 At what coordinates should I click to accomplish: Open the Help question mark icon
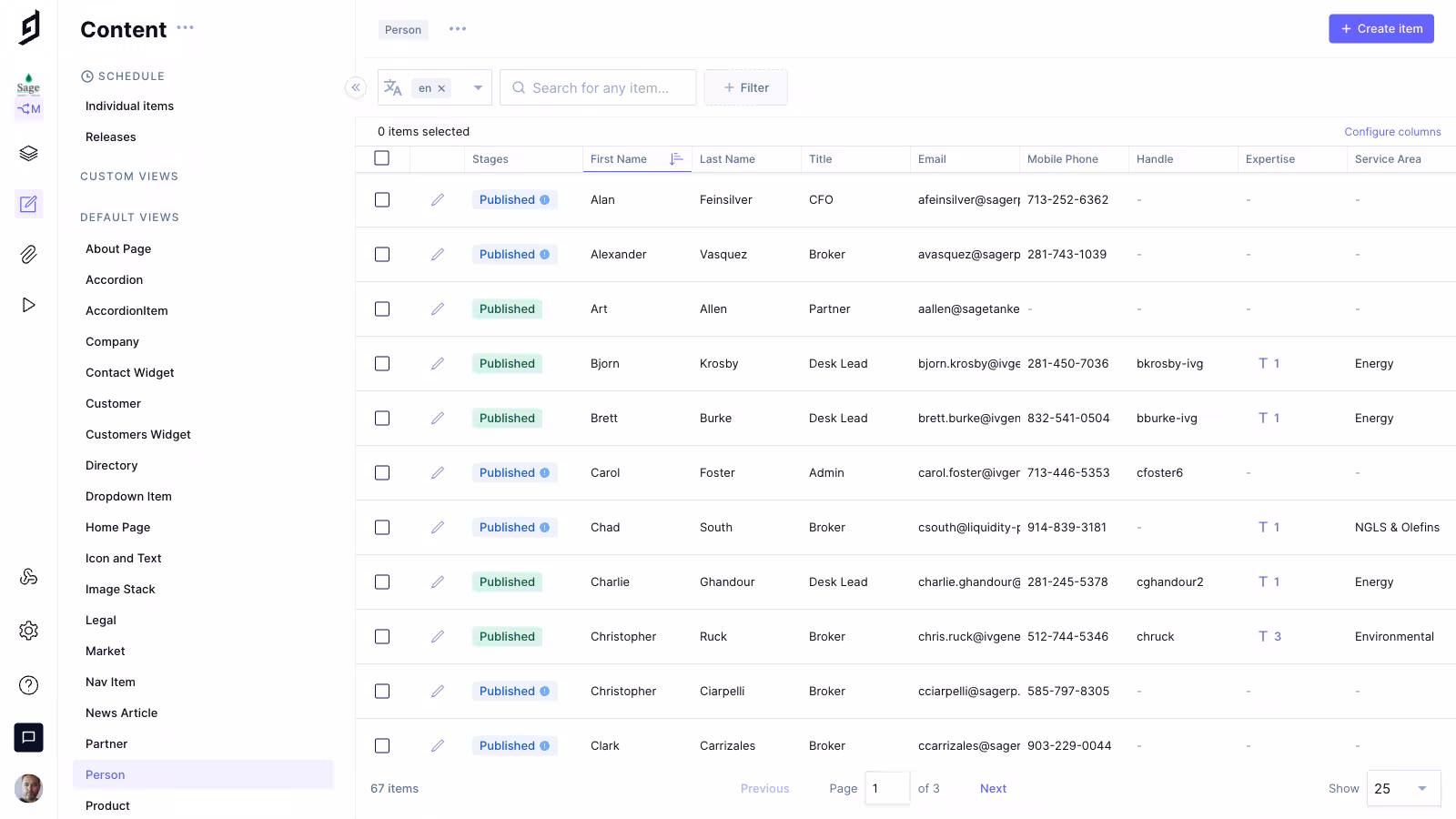[28, 685]
